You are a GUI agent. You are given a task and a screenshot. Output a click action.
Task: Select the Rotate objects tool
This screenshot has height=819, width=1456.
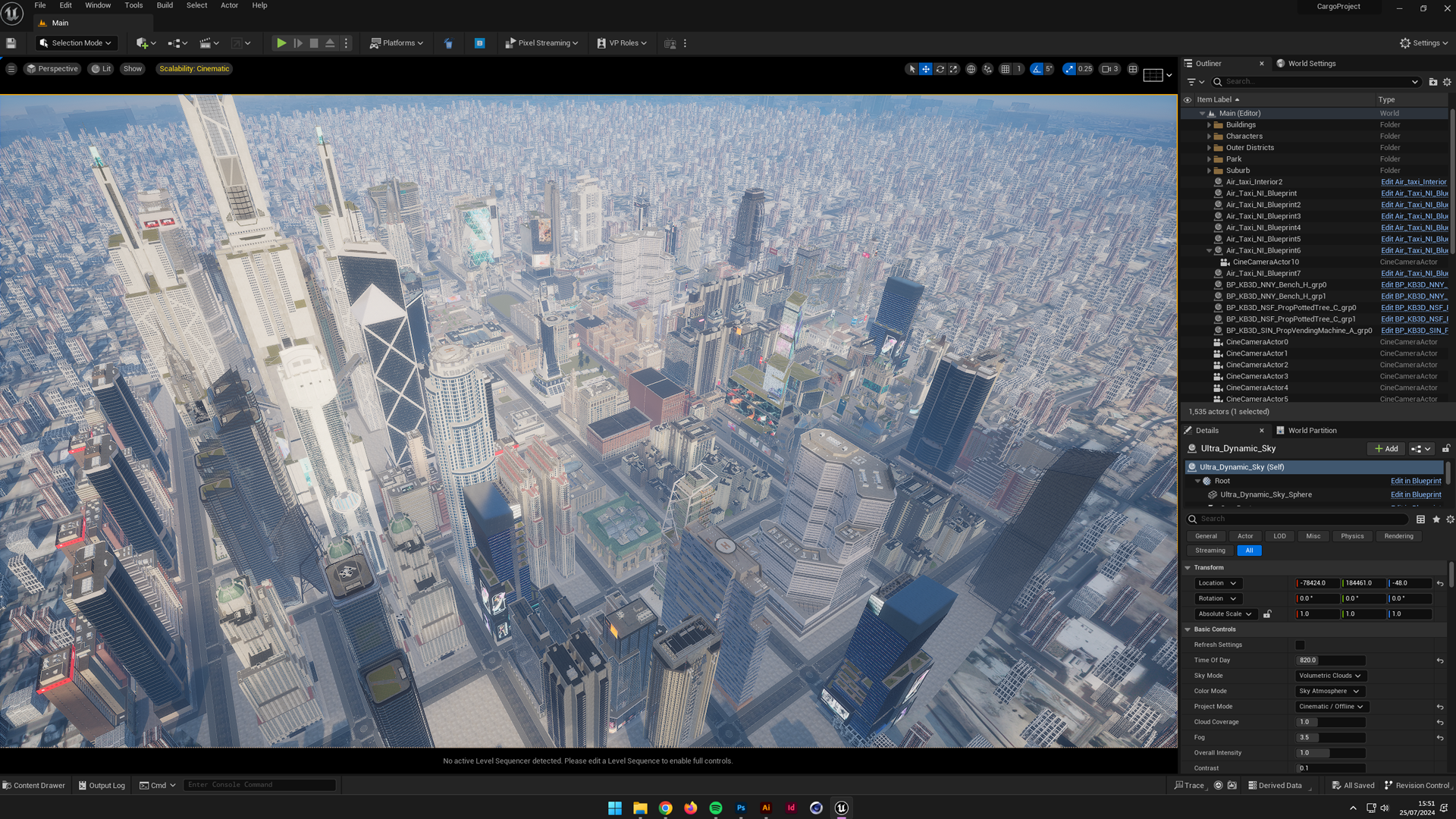click(940, 69)
